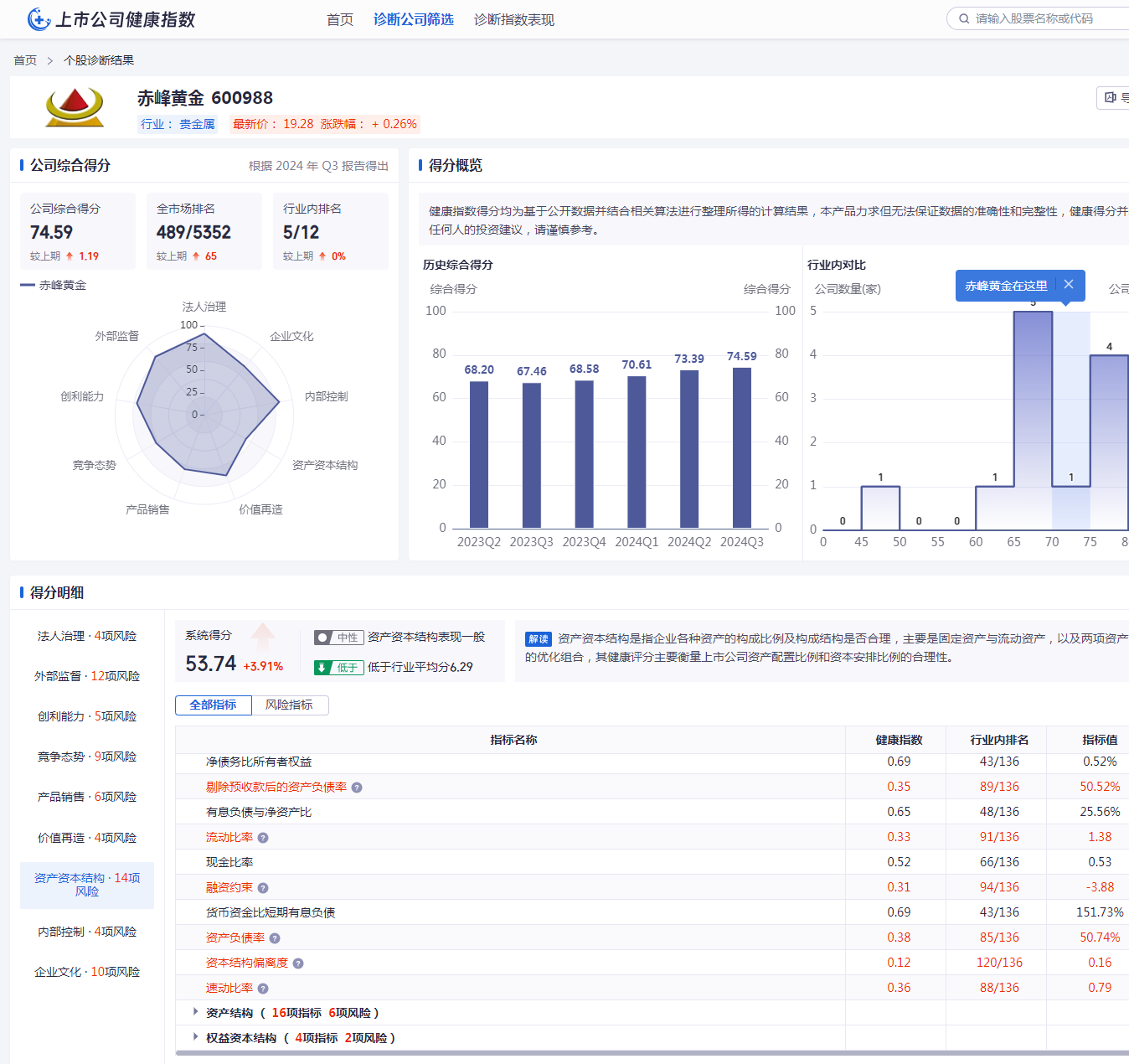Screen dimensions: 1129x1064
Task: Click the stock name search field
Action: [1047, 18]
